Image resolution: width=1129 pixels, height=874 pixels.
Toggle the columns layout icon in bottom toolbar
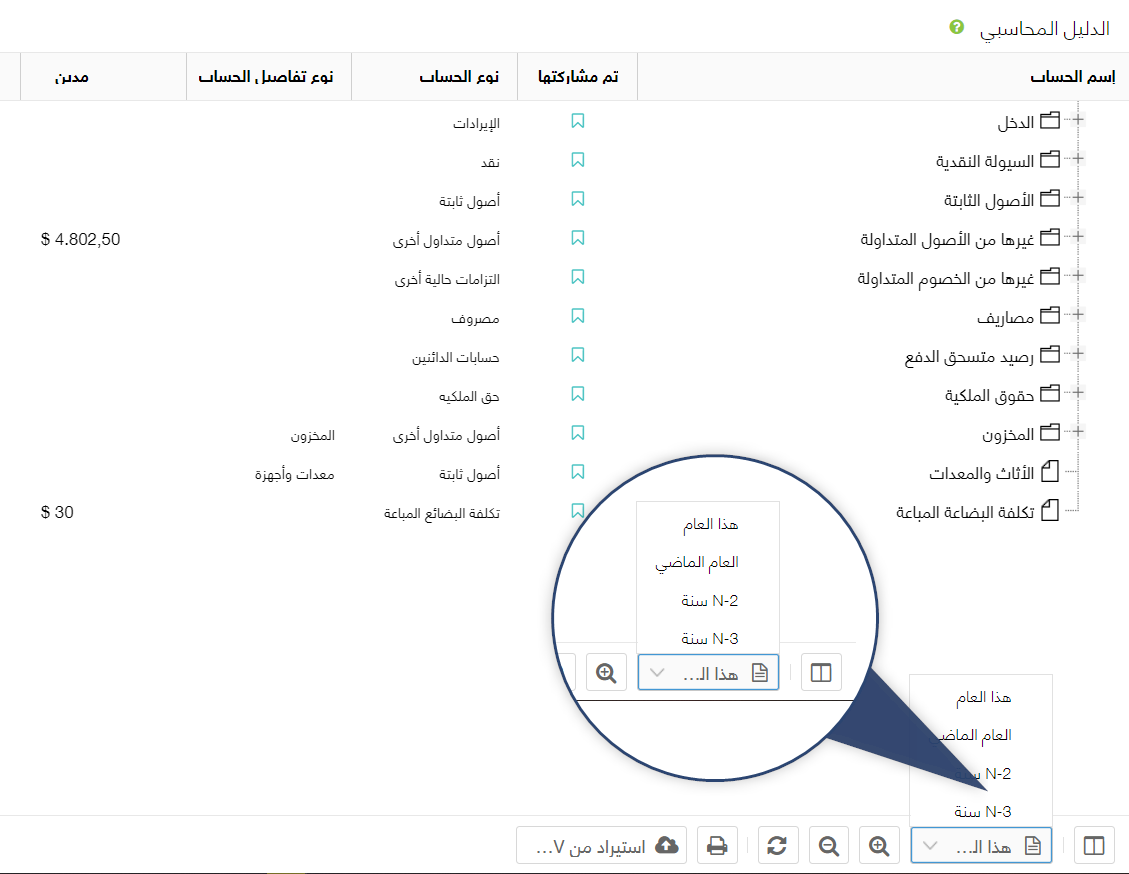click(1094, 845)
